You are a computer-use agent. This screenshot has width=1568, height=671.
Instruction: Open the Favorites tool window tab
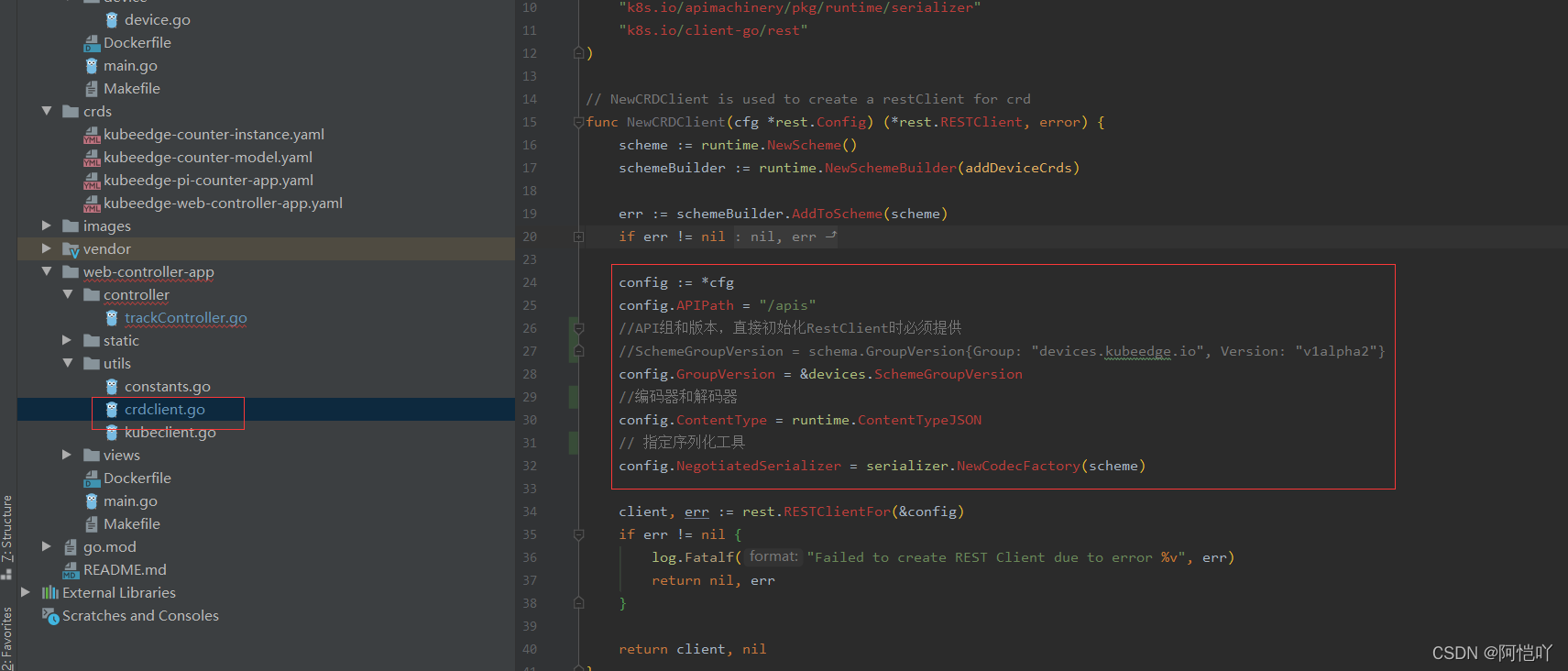(7, 639)
